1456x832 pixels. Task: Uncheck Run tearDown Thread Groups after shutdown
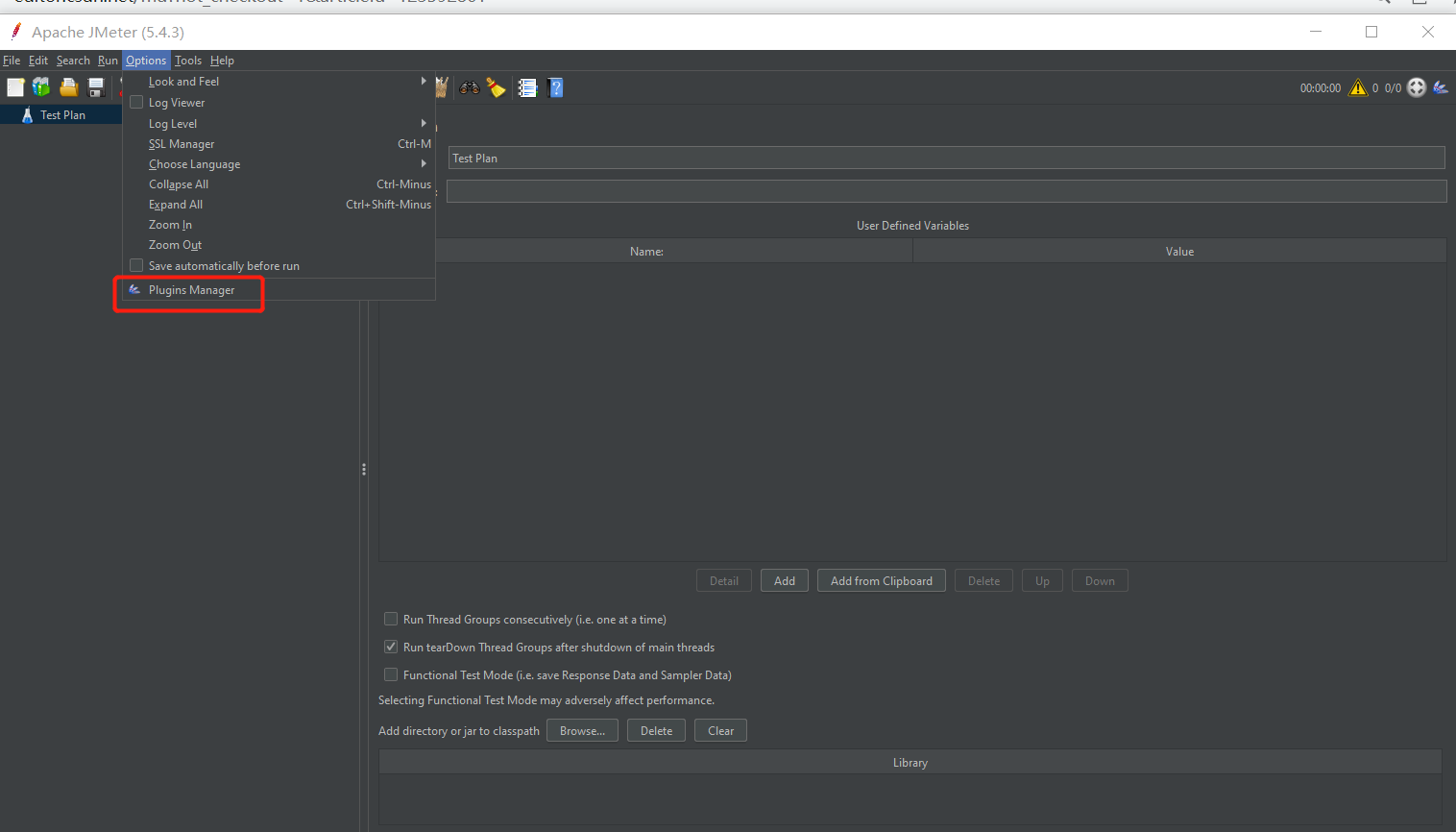click(x=391, y=647)
